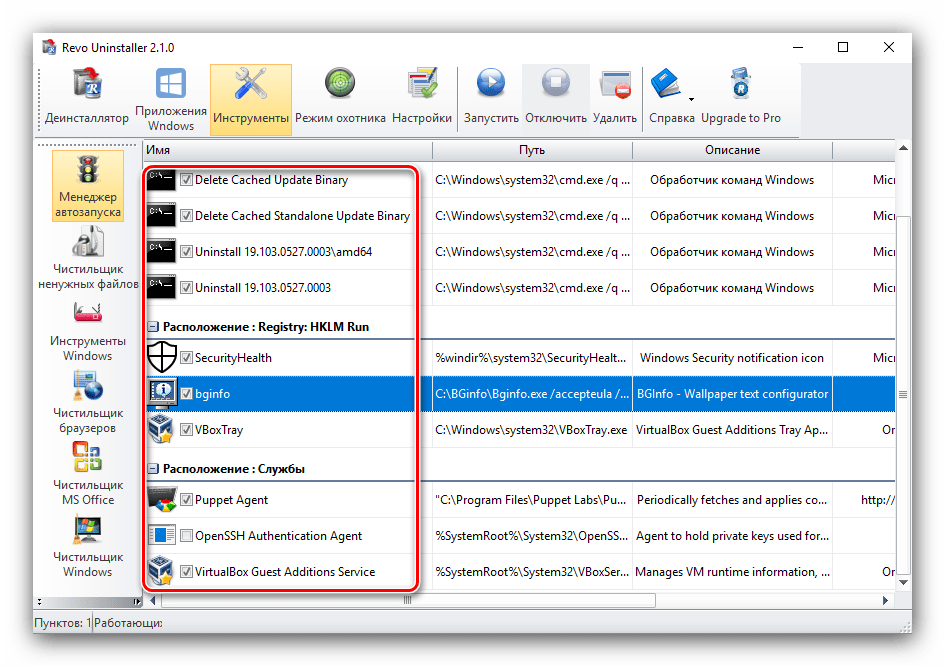The image size is (945, 667).
Task: Open Настройки settings icon
Action: pos(422,99)
